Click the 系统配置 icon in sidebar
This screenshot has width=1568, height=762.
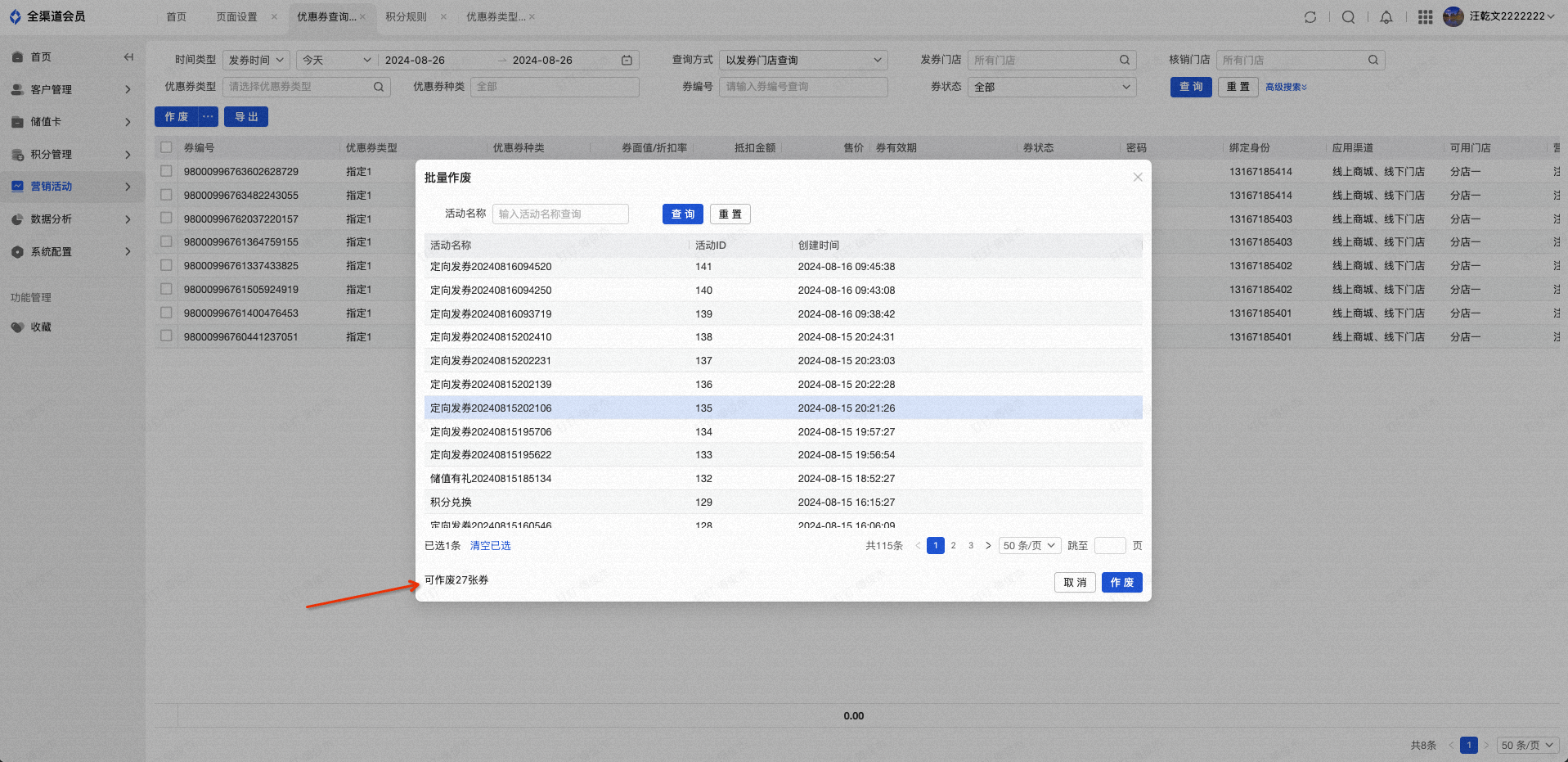[x=17, y=252]
